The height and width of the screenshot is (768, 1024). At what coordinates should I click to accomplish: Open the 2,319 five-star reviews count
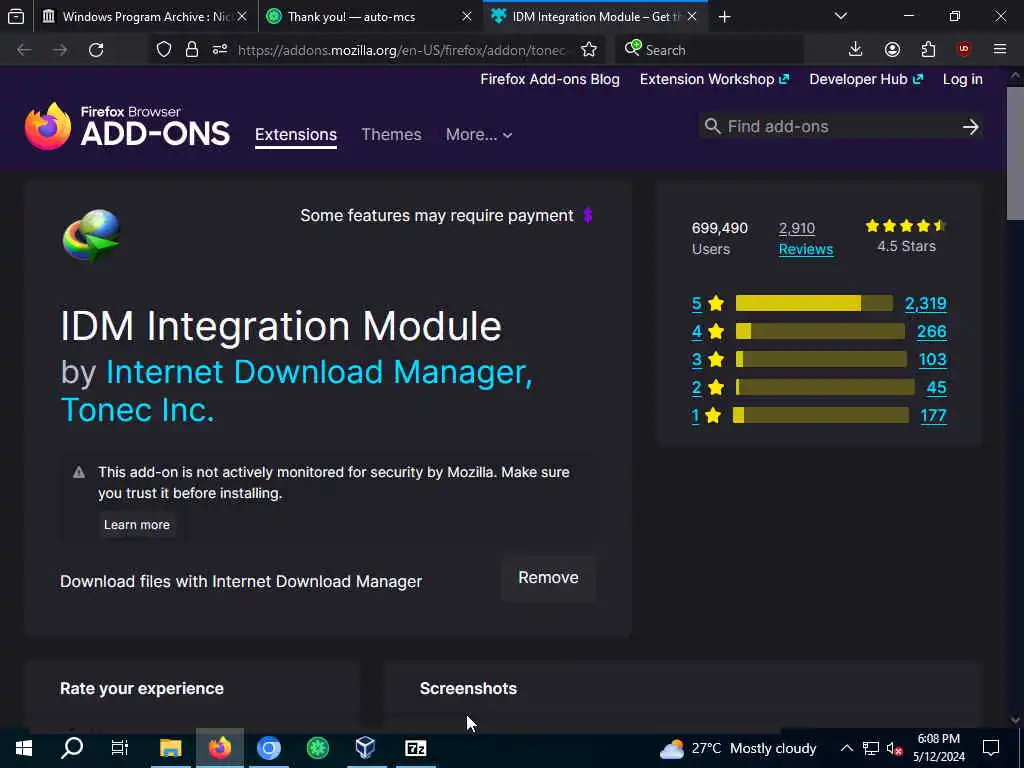tap(925, 303)
